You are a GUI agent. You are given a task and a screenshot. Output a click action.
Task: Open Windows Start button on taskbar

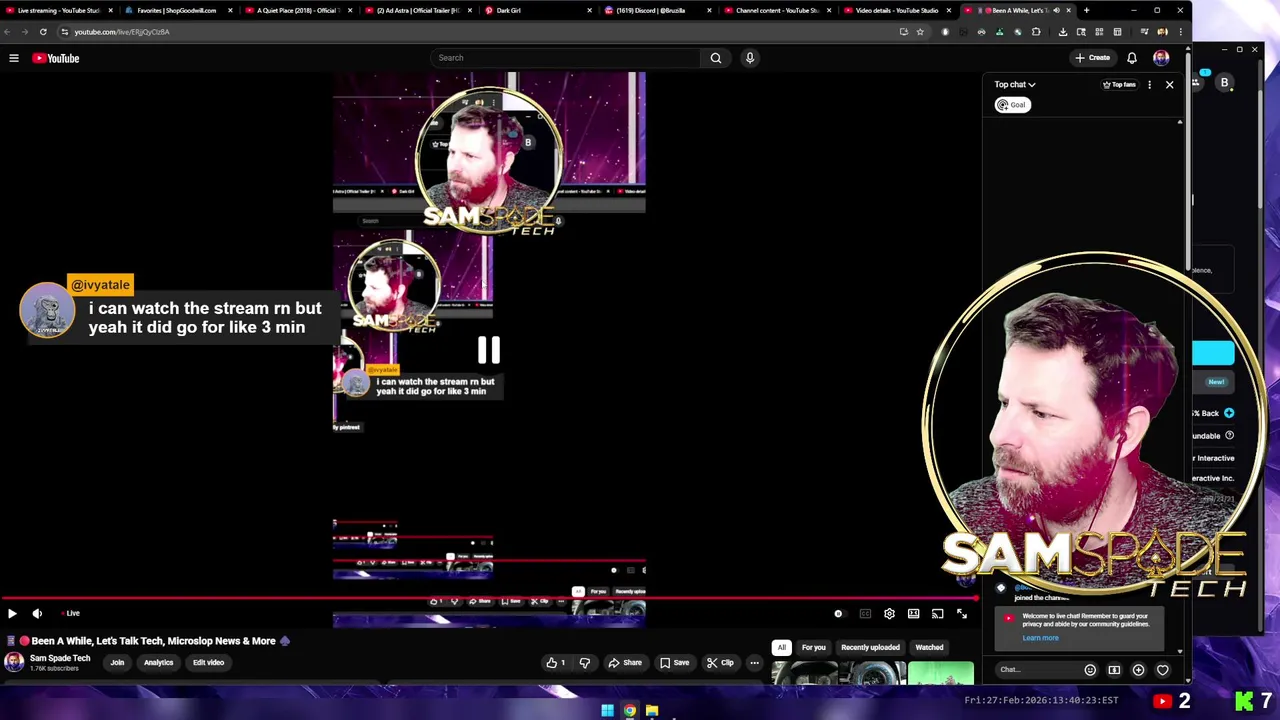pyautogui.click(x=607, y=711)
